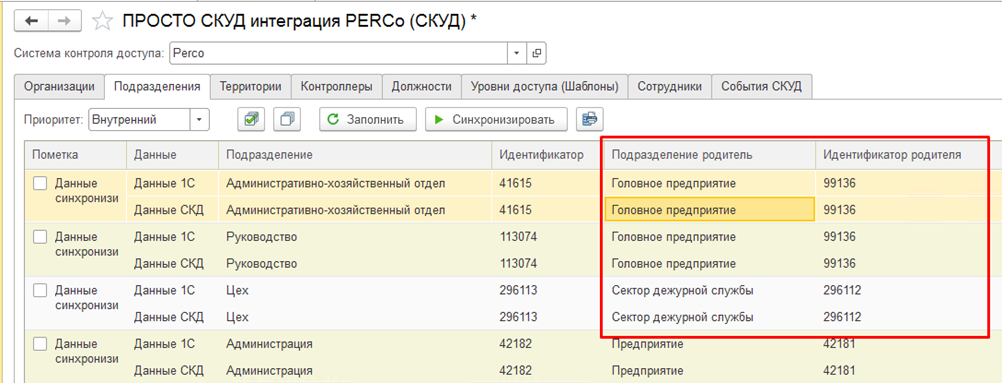Open the Сотрудники tab
This screenshot has height=383, width=1002.
point(670,86)
